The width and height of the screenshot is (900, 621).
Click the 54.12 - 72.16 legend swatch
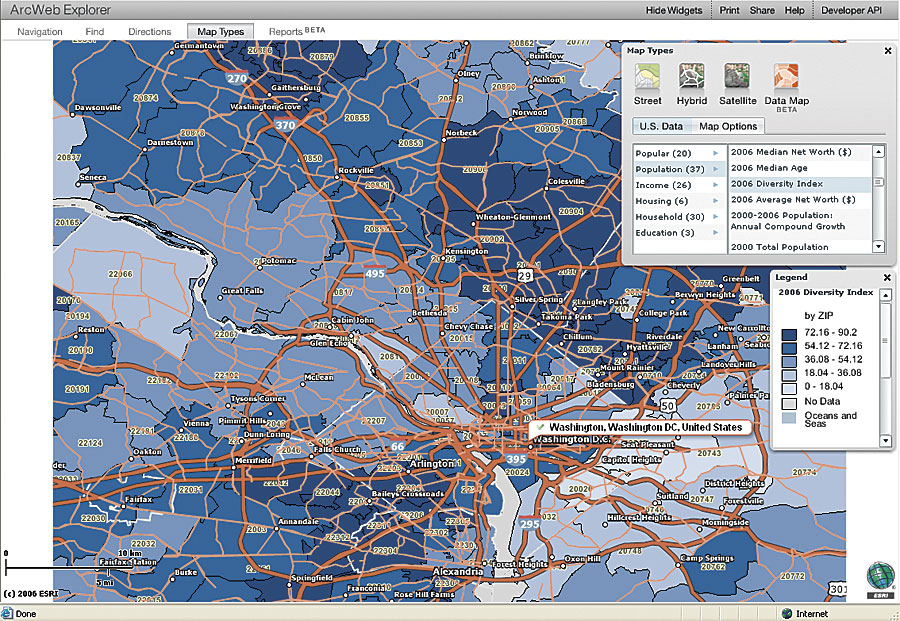[x=789, y=348]
